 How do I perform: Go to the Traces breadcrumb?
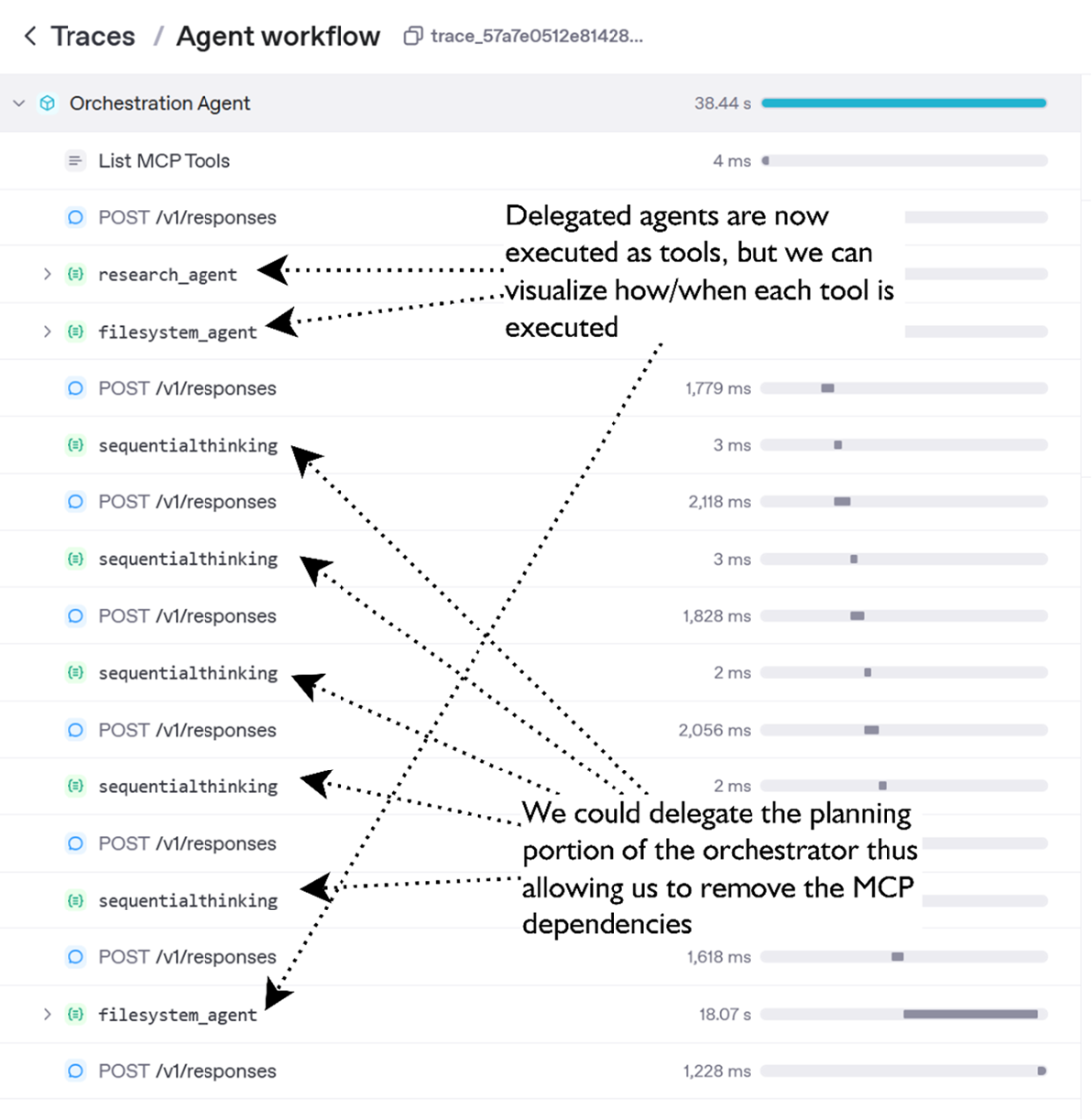[x=92, y=37]
